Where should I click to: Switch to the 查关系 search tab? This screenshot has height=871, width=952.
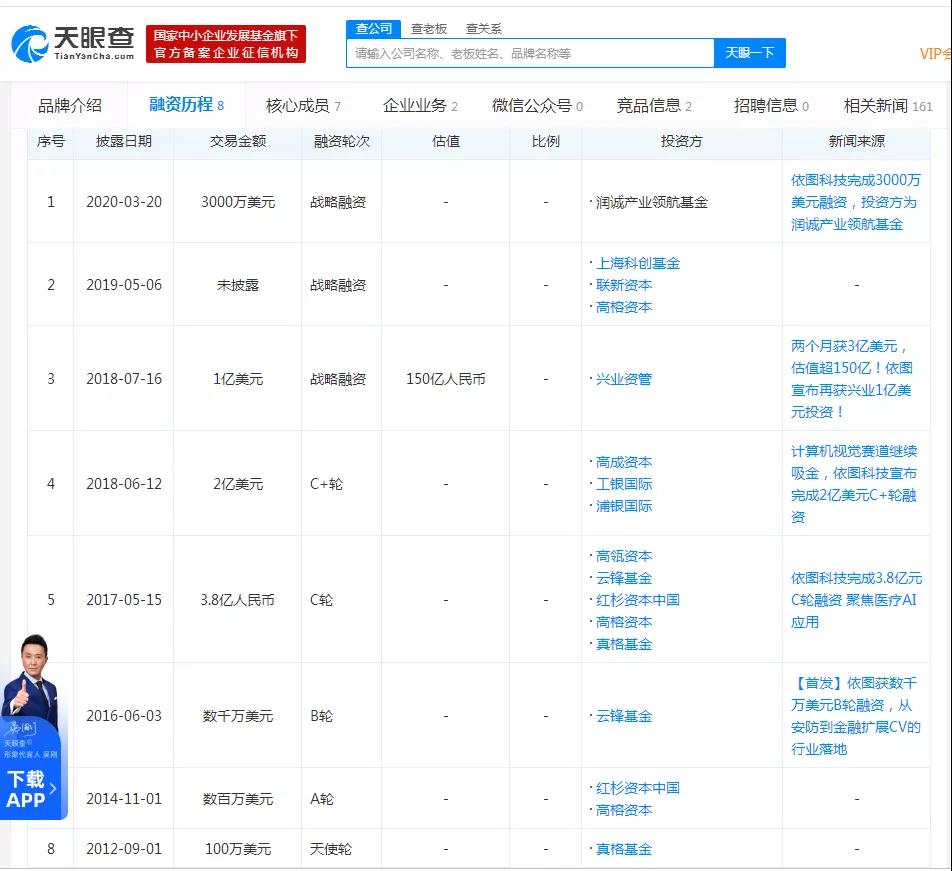pos(484,29)
